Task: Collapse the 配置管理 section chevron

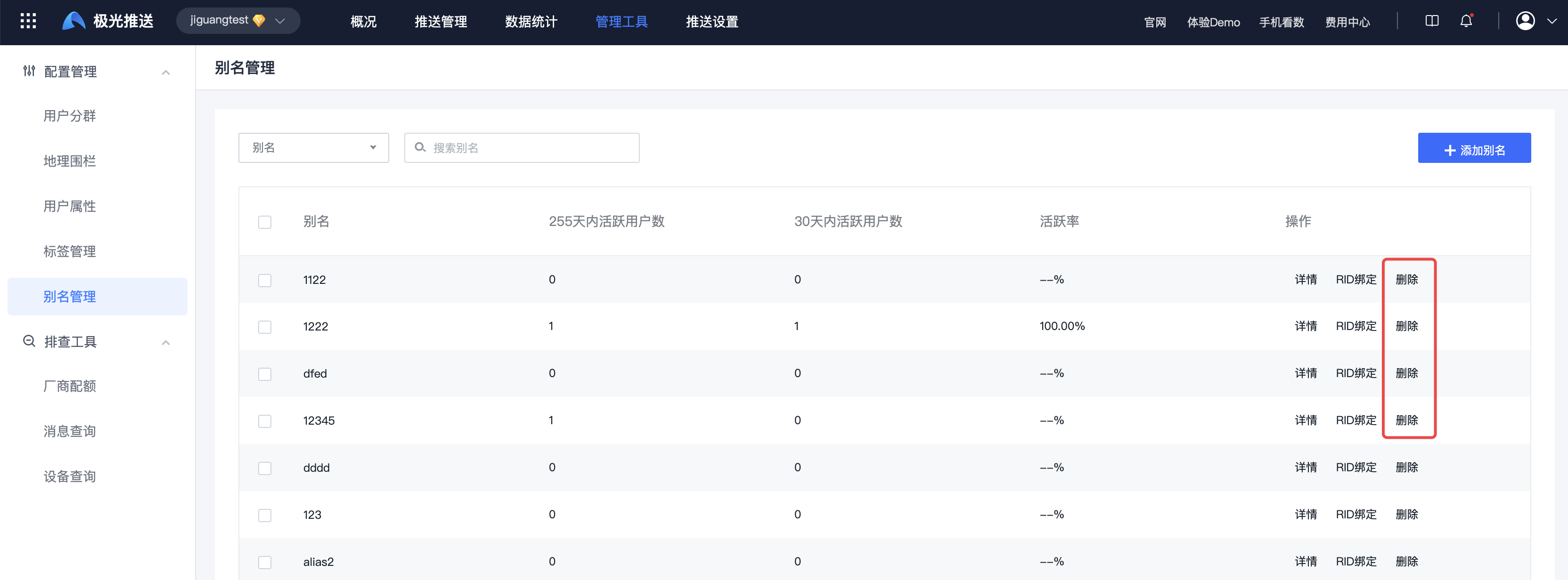Action: pyautogui.click(x=165, y=72)
